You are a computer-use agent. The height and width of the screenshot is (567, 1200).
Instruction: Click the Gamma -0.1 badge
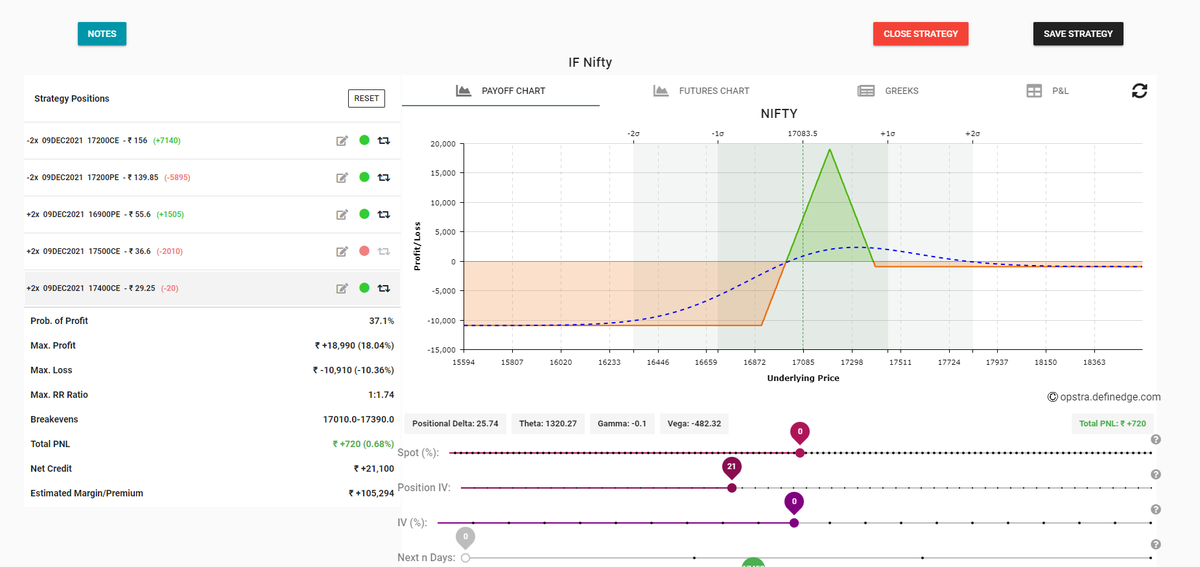pyautogui.click(x=624, y=424)
